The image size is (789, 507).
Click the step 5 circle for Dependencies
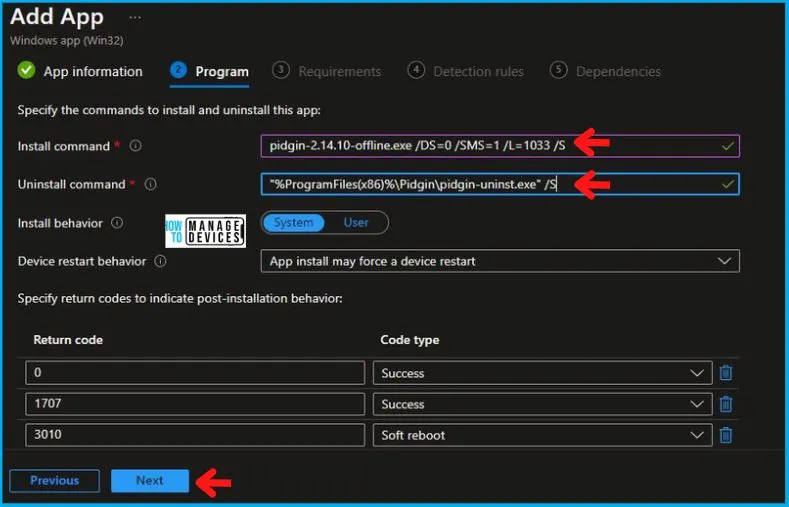pos(558,70)
